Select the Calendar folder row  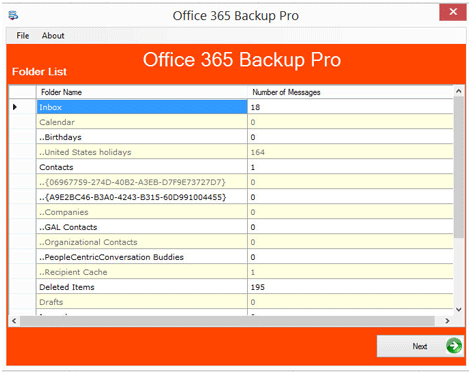142,122
